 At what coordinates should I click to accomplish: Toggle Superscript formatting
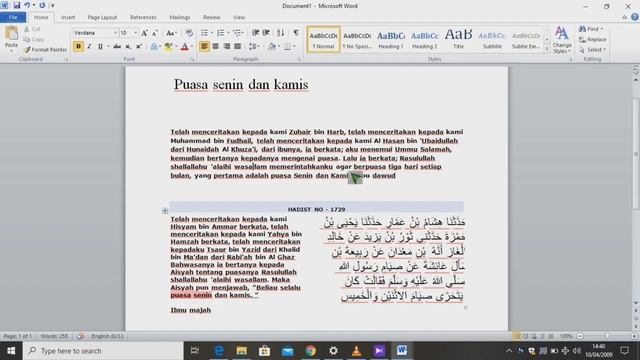click(139, 47)
